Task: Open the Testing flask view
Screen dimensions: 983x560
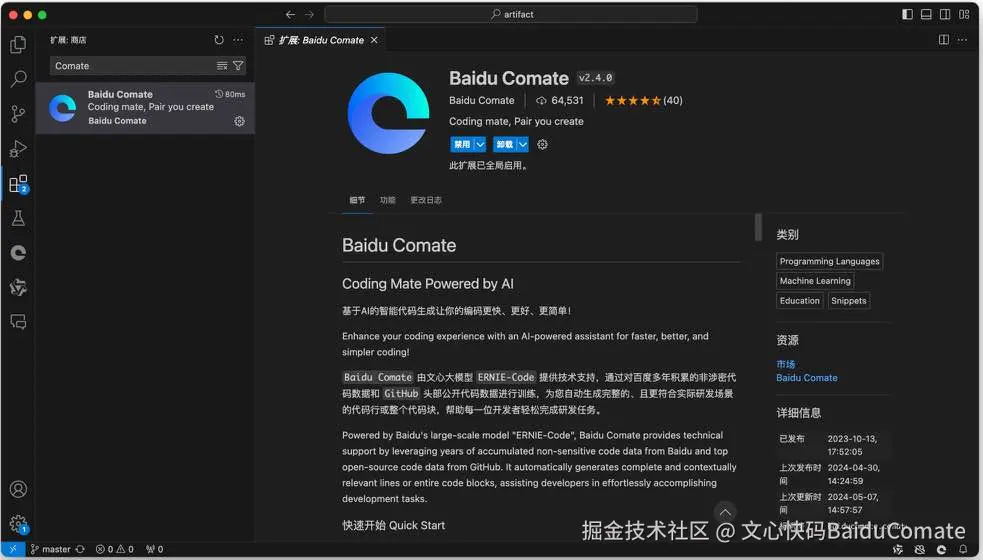Action: (18, 218)
